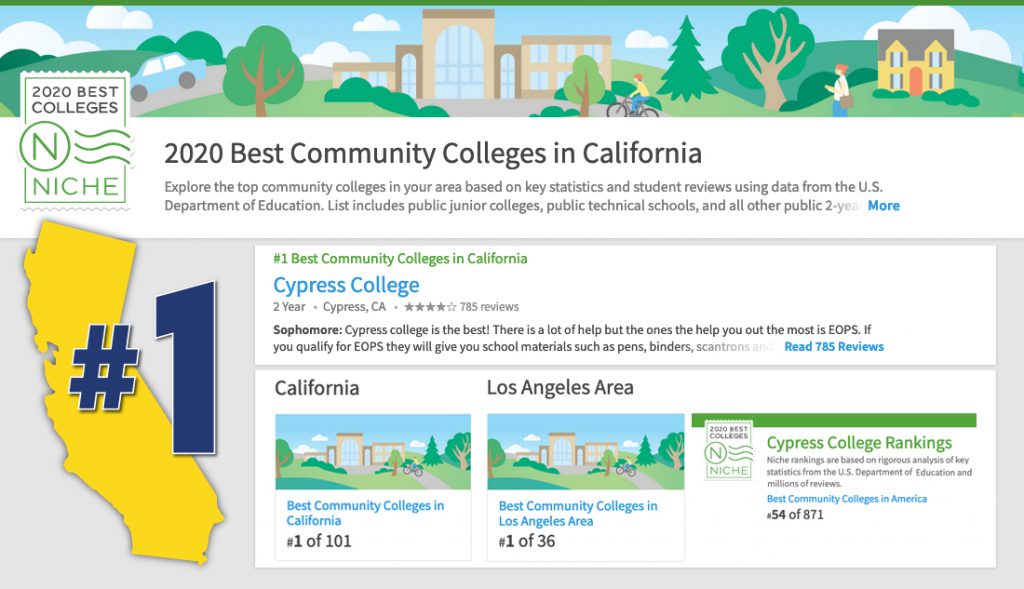This screenshot has width=1024, height=589.
Task: Click the large blue #1 graphic
Action: [144, 368]
